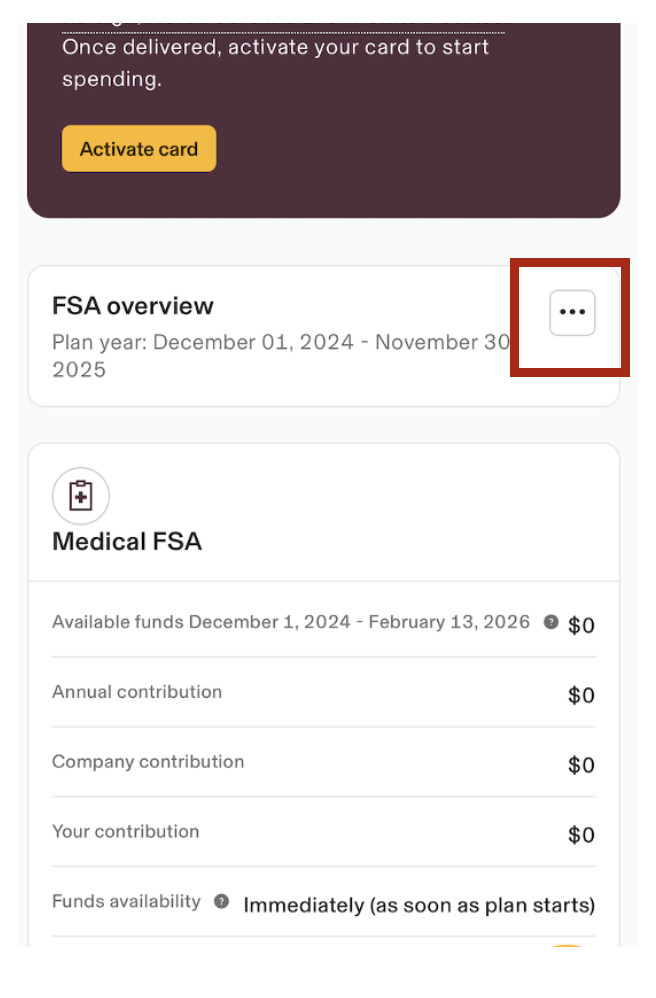Select the FSA overview heading
This screenshot has width=656, height=998.
point(132,306)
